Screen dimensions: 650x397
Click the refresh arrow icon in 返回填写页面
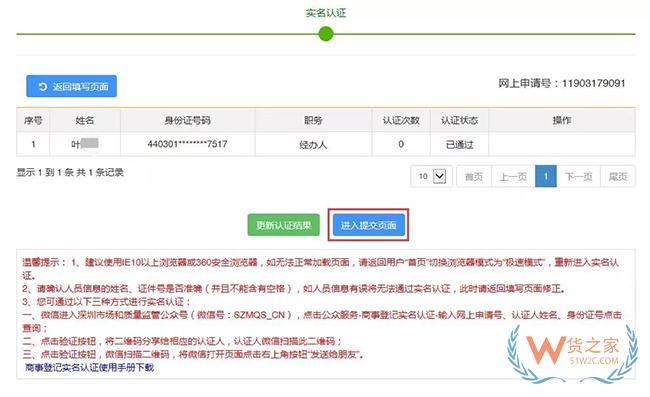click(42, 87)
